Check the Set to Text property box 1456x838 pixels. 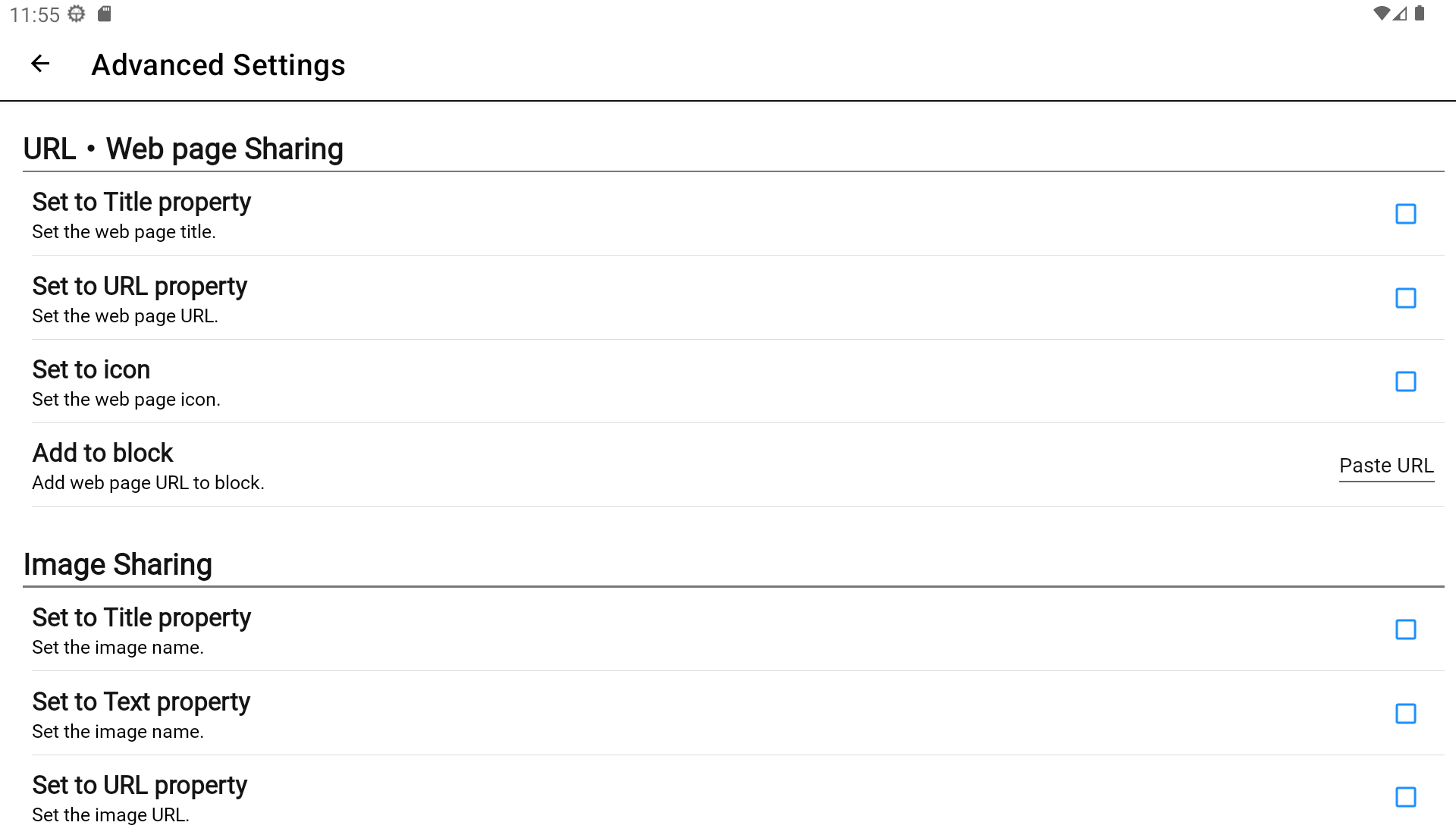pyautogui.click(x=1405, y=714)
